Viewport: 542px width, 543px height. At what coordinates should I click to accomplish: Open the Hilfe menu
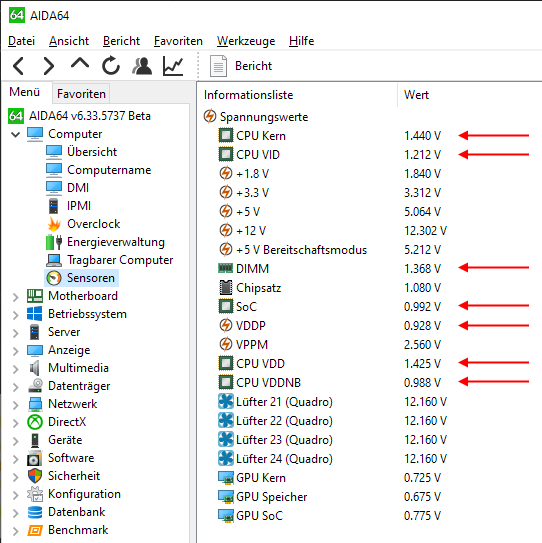pos(301,41)
